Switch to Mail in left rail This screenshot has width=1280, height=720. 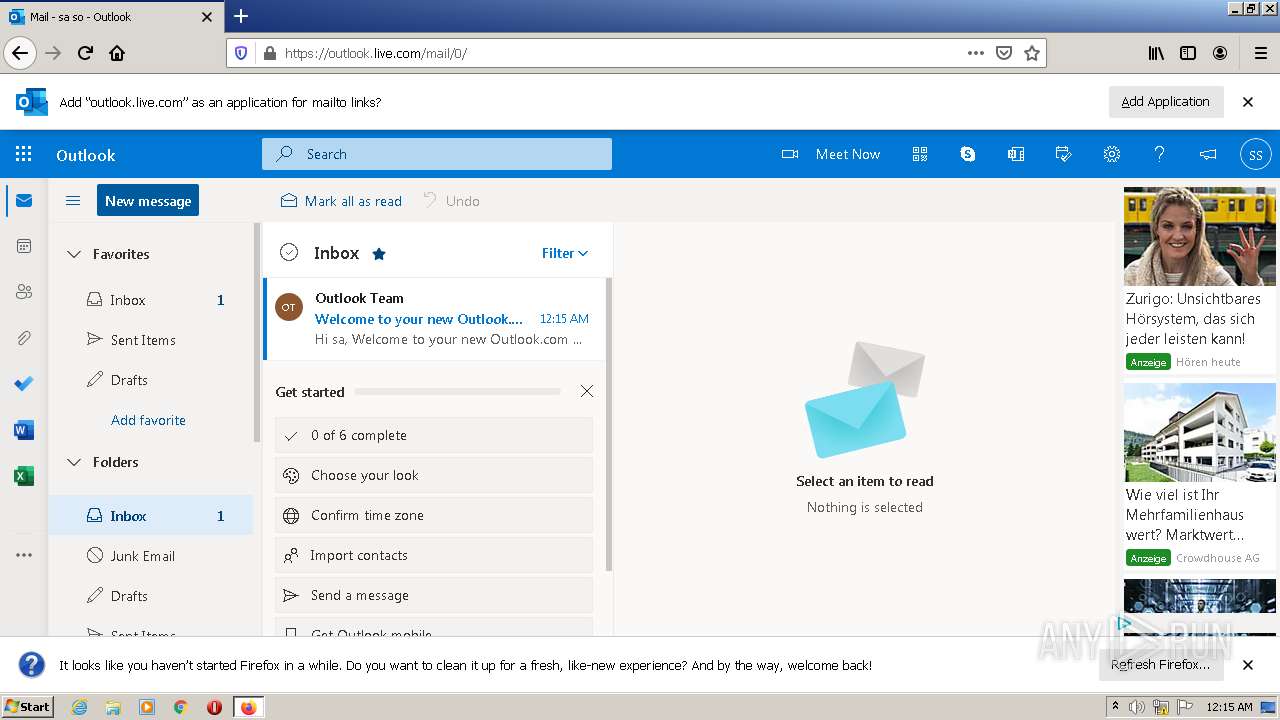click(x=24, y=201)
